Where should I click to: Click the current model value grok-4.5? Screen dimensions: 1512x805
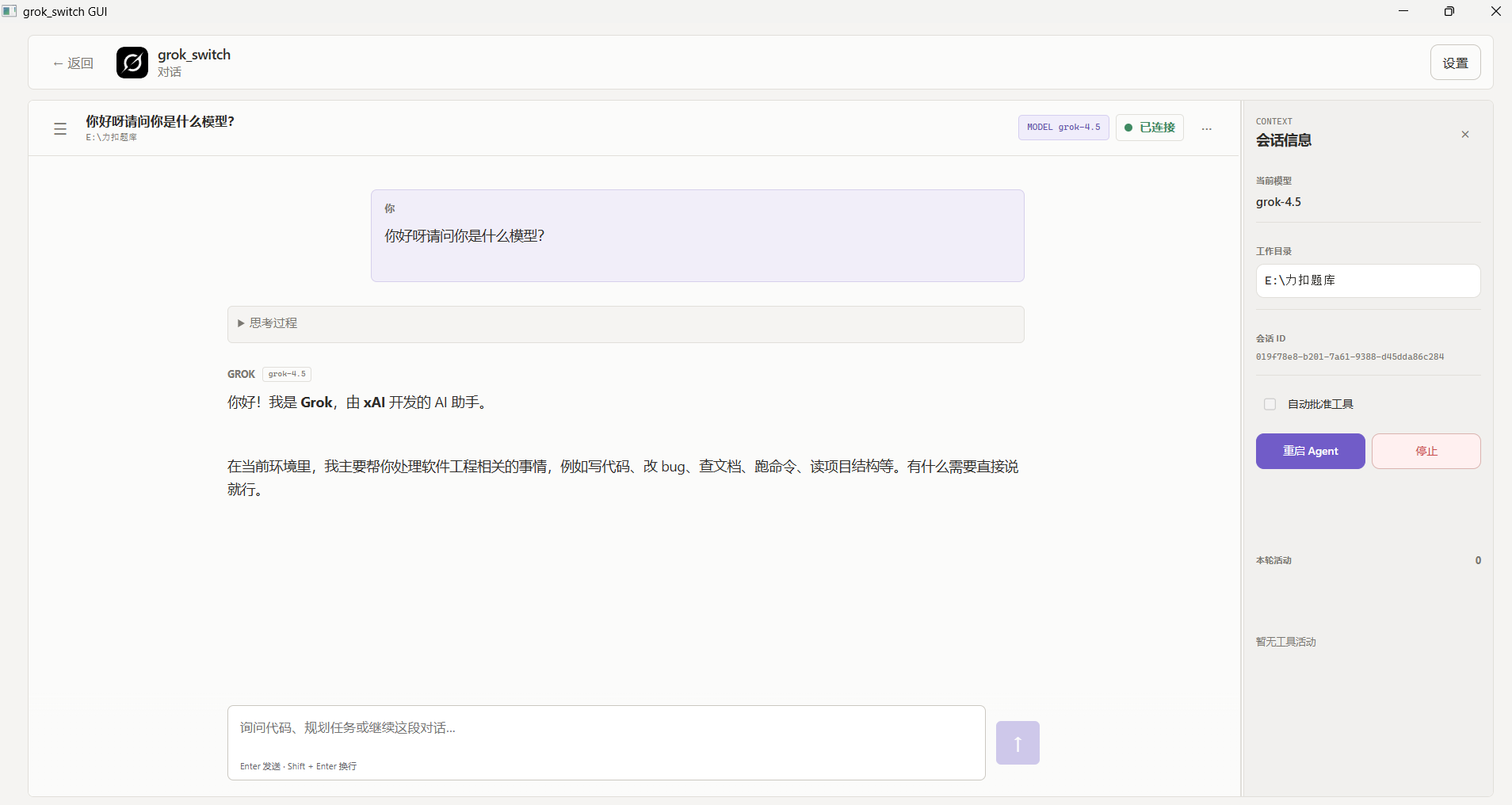(x=1278, y=202)
